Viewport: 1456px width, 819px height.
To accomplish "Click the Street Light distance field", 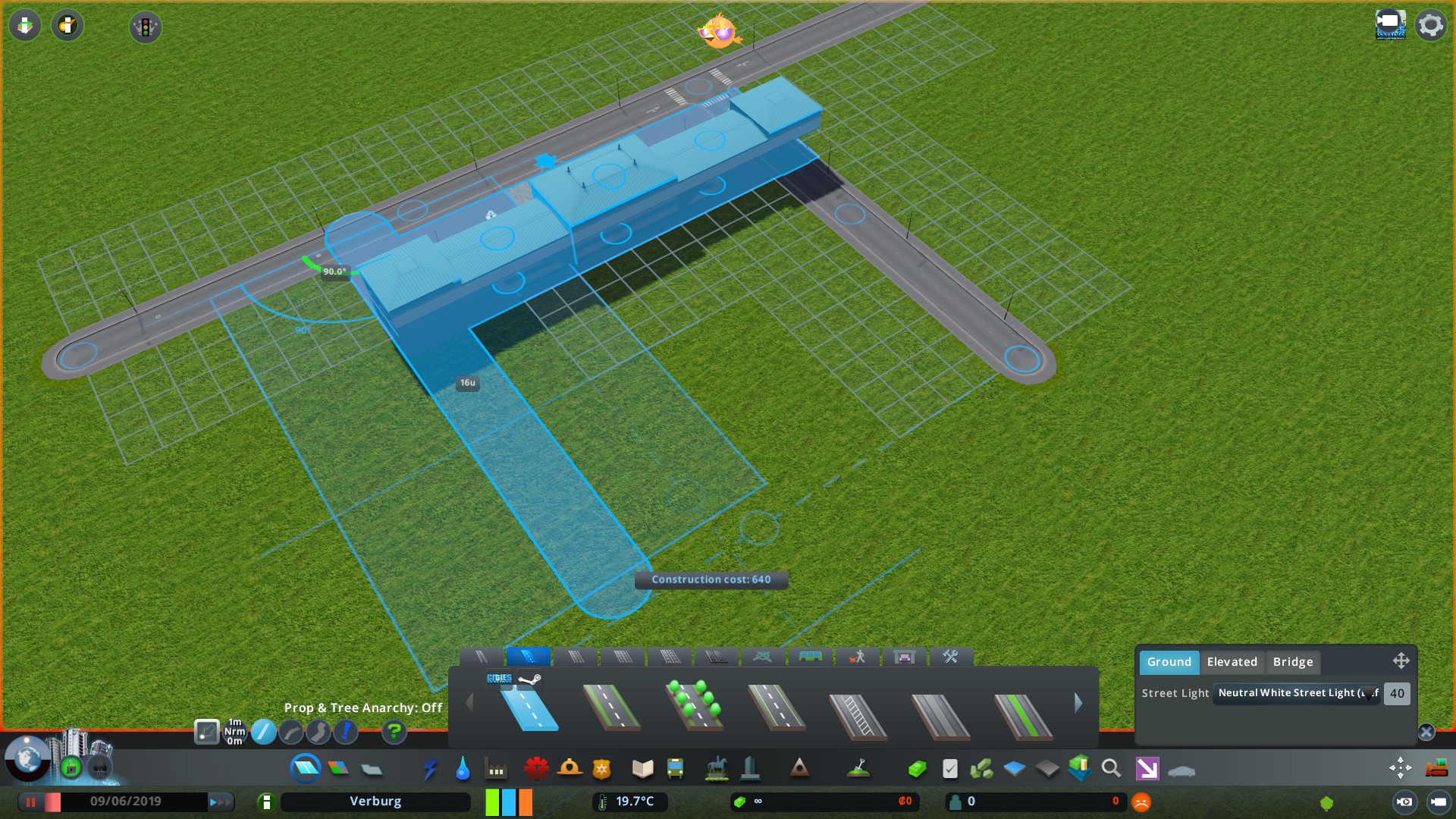I will [1396, 693].
